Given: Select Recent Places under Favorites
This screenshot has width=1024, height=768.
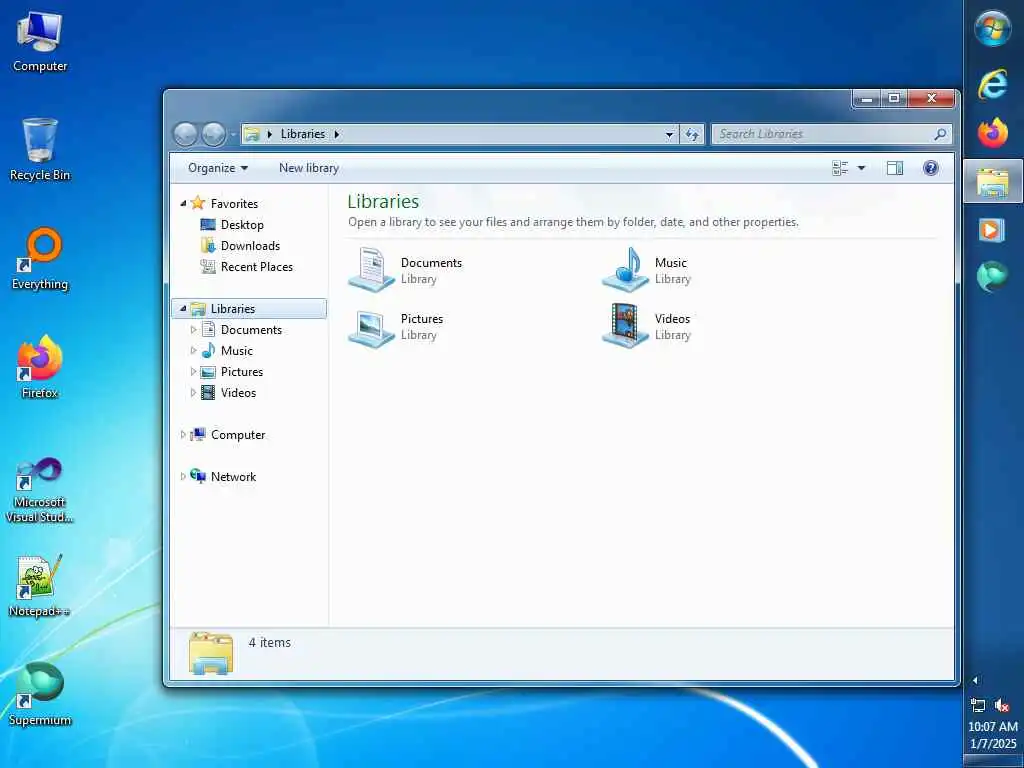Looking at the screenshot, I should [257, 266].
